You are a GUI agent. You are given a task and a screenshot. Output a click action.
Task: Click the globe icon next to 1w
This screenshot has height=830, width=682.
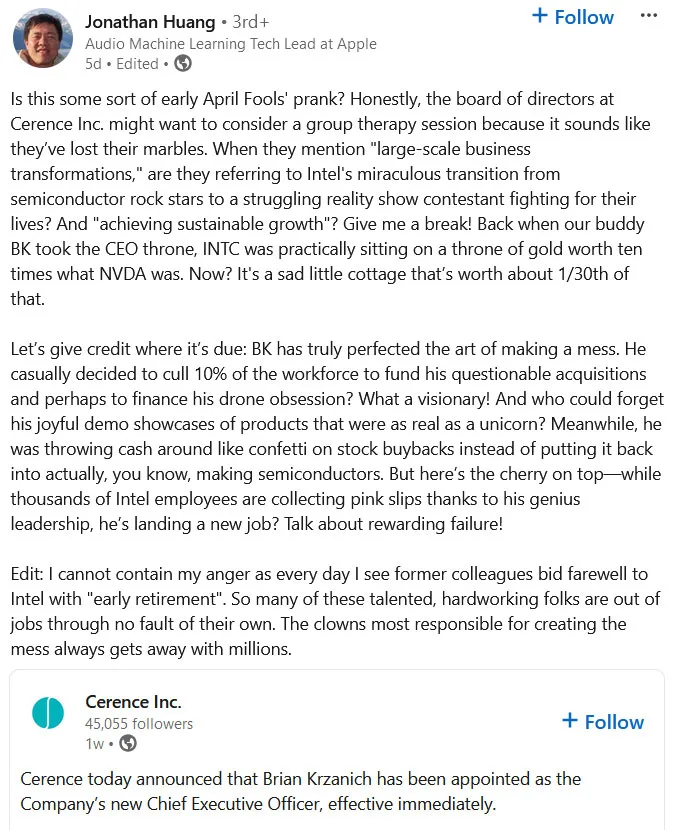(x=128, y=743)
